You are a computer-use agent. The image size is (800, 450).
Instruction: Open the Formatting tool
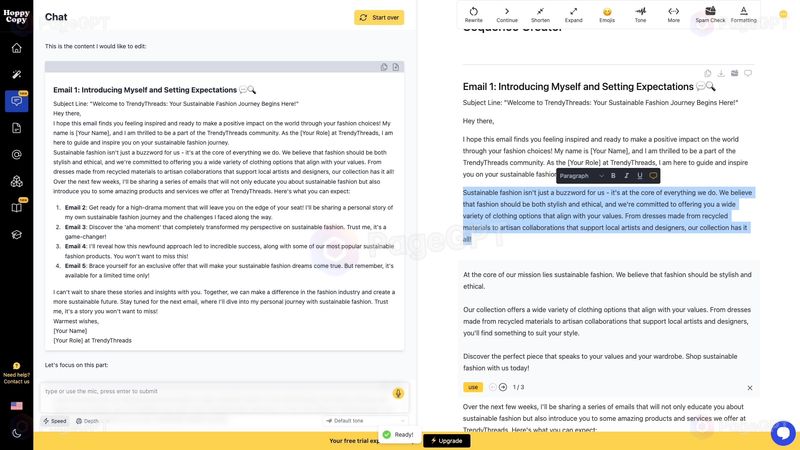(743, 14)
